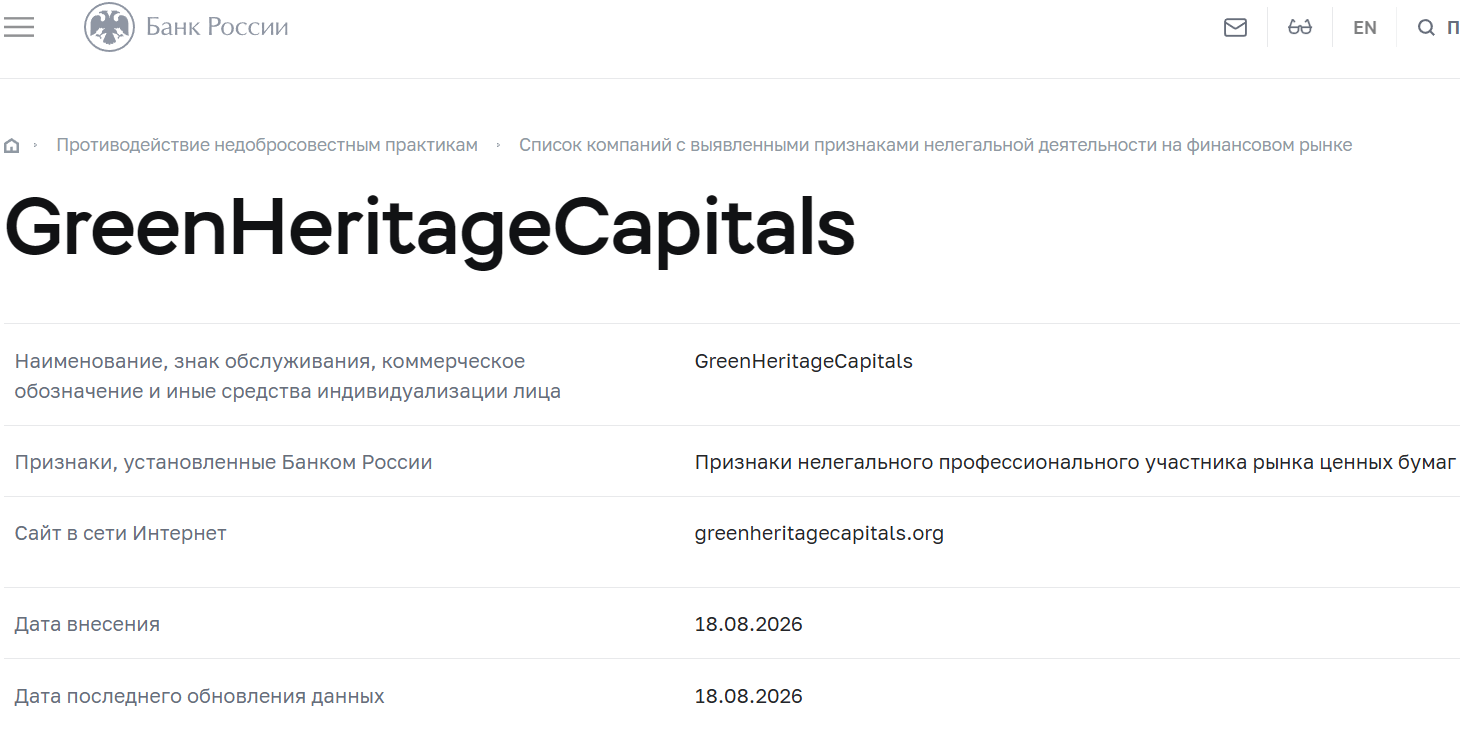Click the last update date value 18.08.2026

(x=749, y=696)
